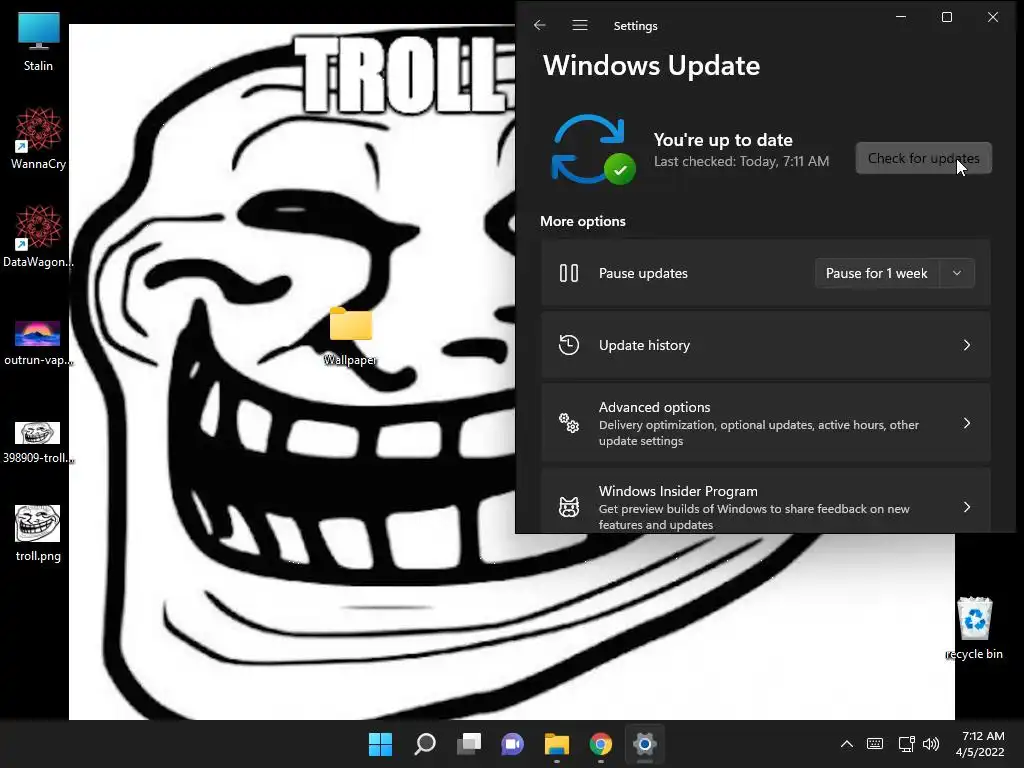The height and width of the screenshot is (768, 1024).
Task: Click the Update history clock icon
Action: [569, 345]
